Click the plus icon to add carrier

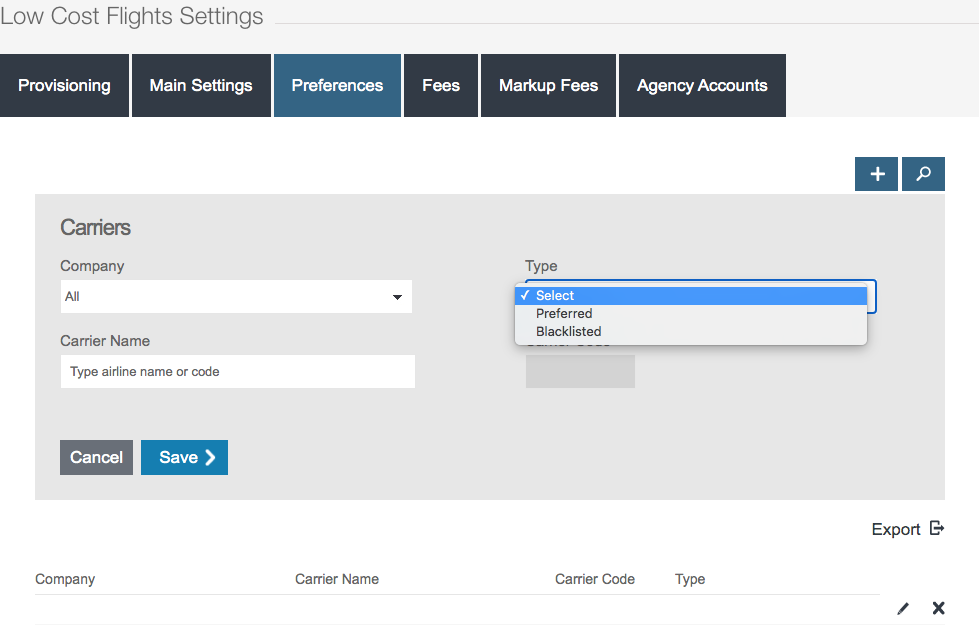[x=876, y=174]
